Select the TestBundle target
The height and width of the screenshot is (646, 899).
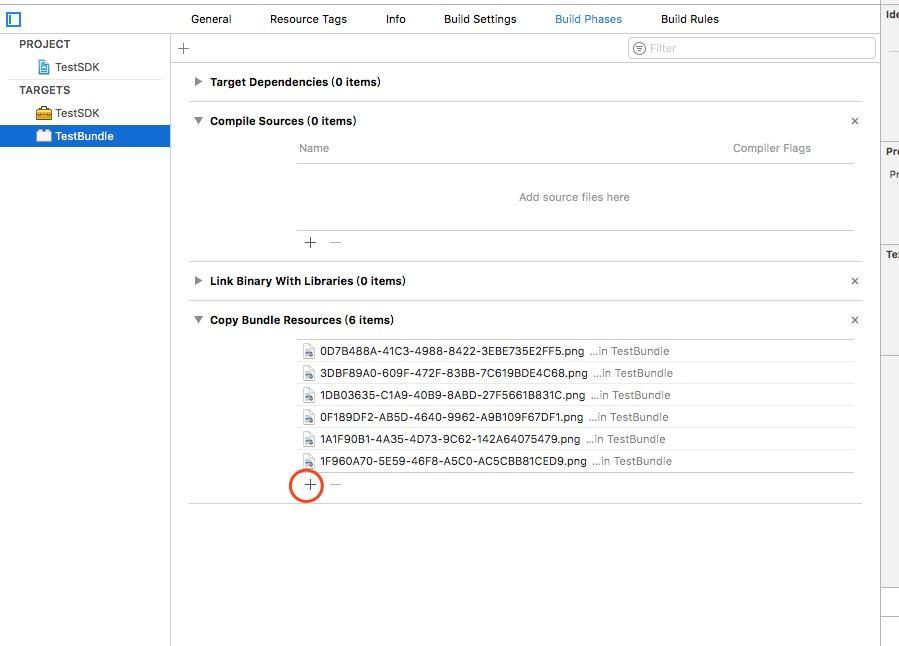click(x=85, y=136)
